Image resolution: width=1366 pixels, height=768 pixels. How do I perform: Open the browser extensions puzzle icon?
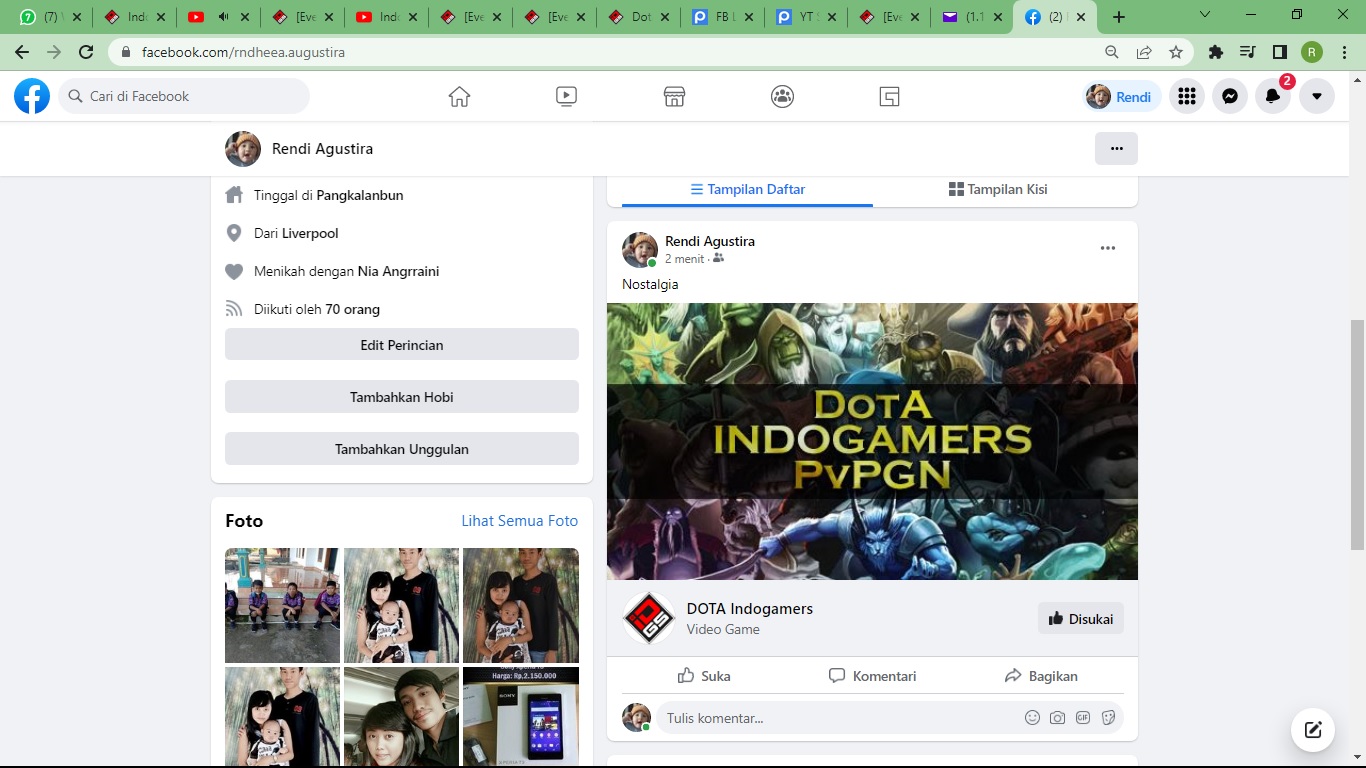1216,52
